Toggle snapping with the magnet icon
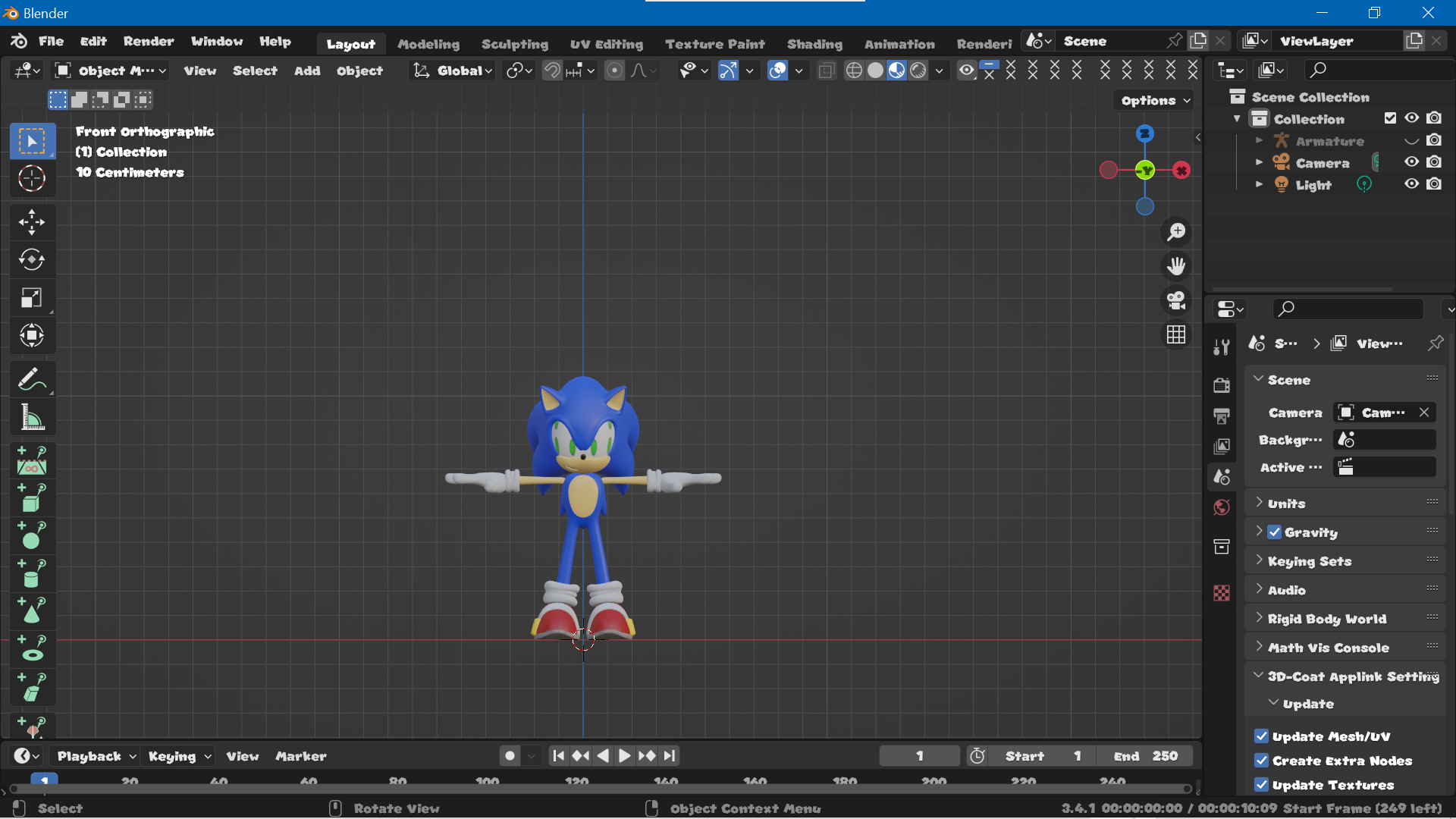Viewport: 1456px width, 819px height. point(551,70)
